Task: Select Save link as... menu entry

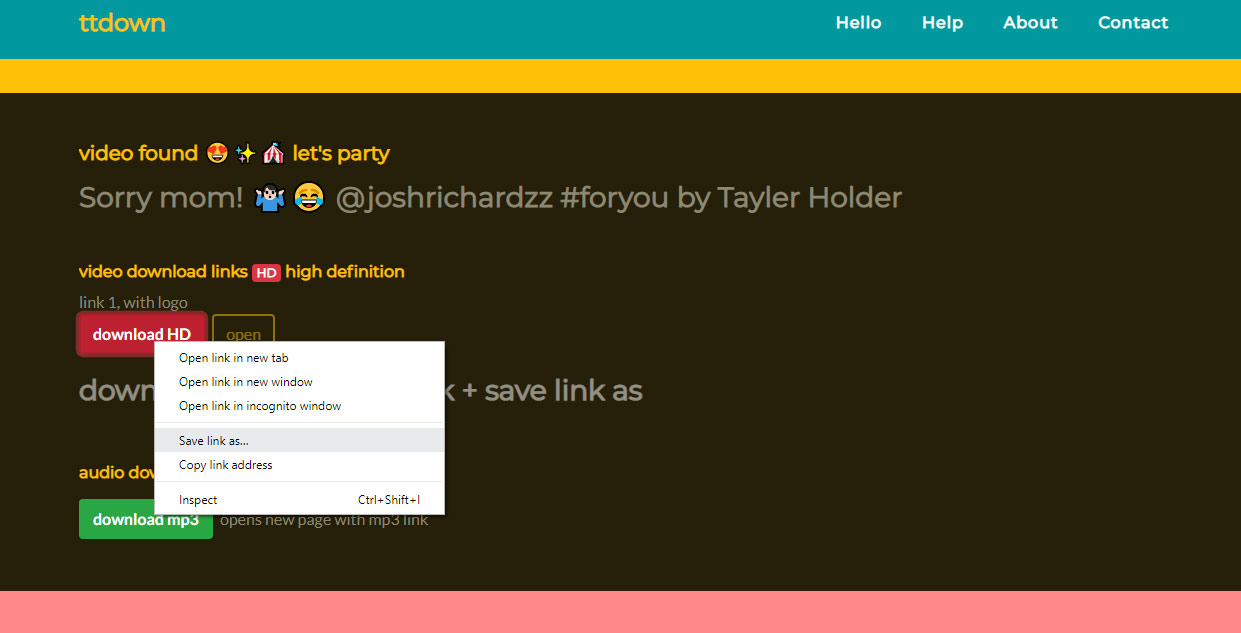Action: tap(214, 441)
